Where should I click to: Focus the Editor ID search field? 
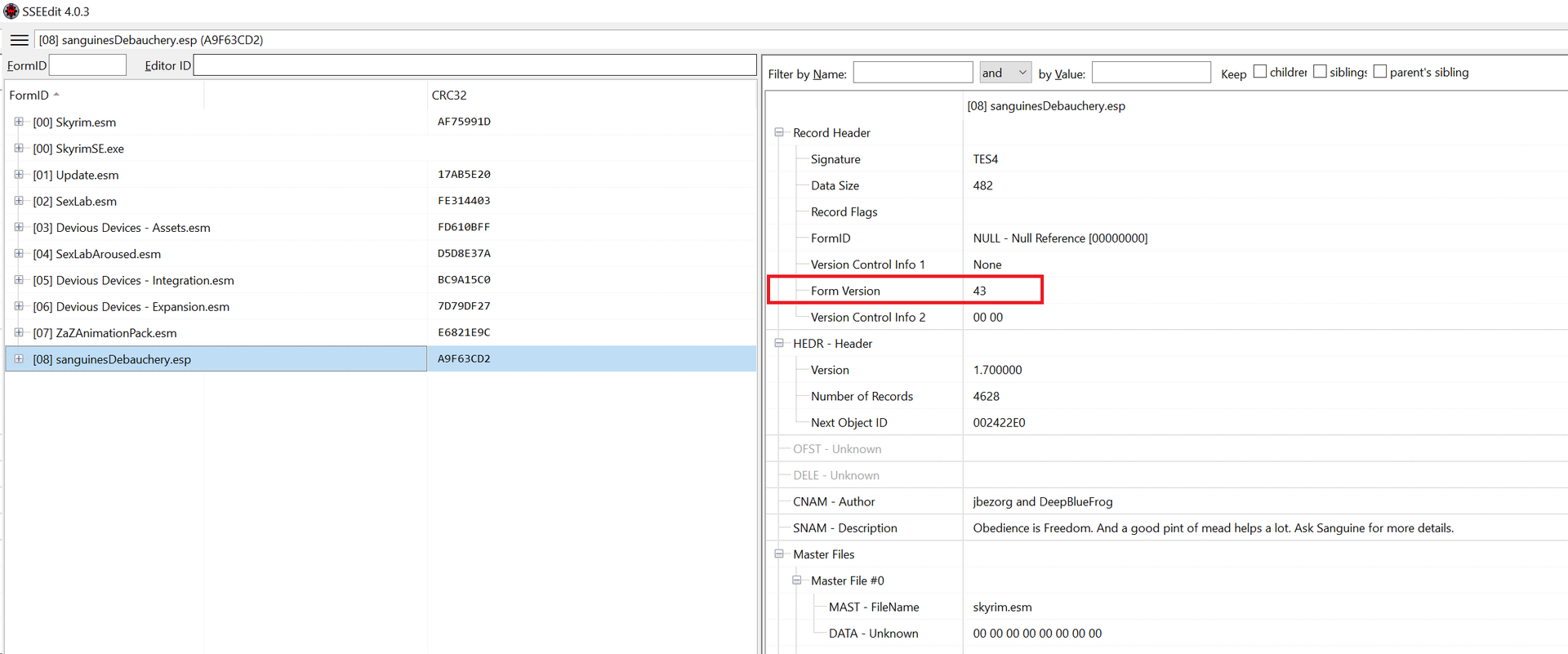pos(474,65)
